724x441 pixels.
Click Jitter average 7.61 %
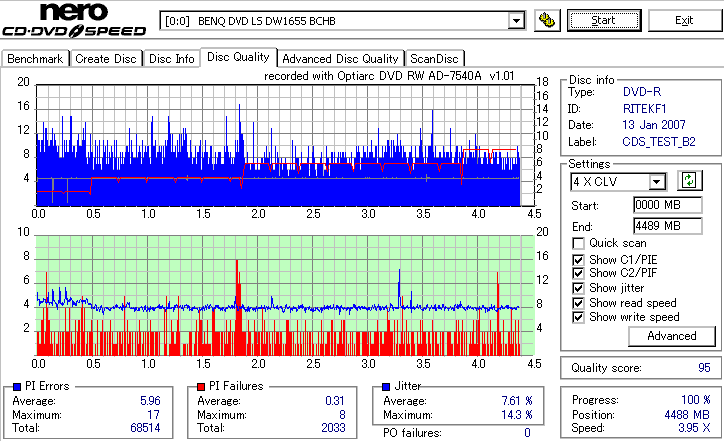click(517, 401)
